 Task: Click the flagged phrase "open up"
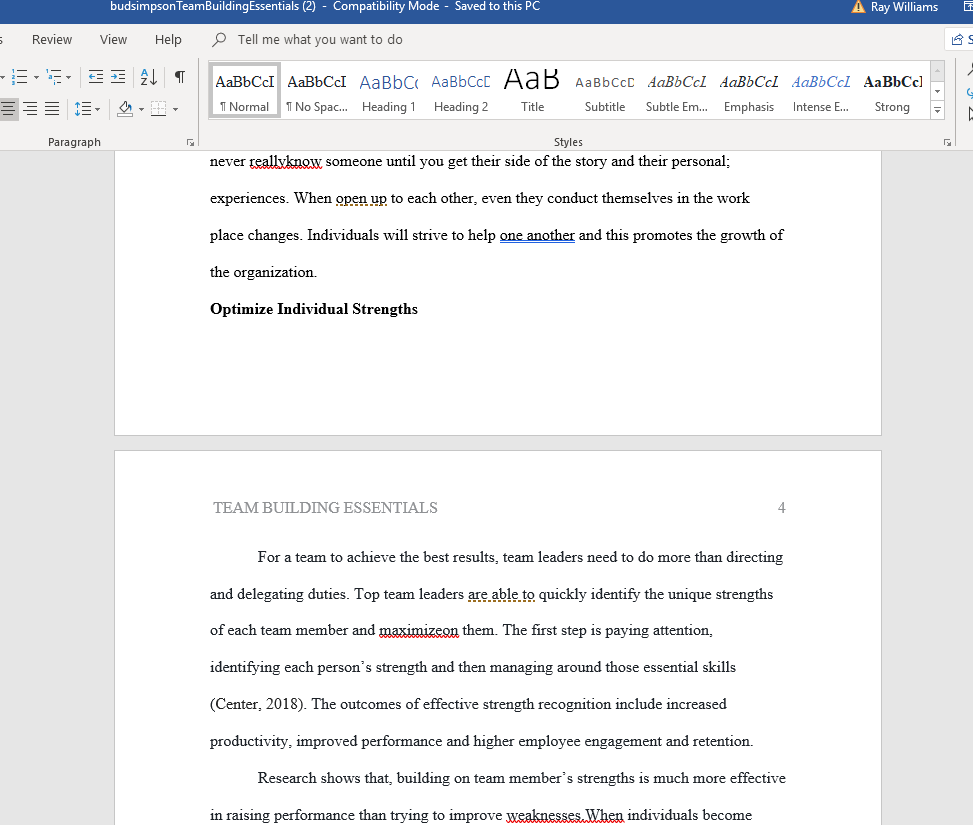click(x=361, y=199)
